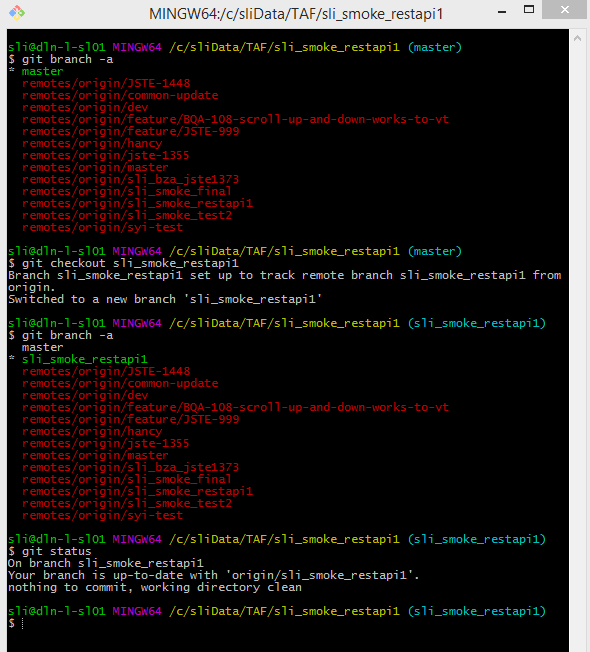Click second-list 'remotes/origin/hancy' entry
Image resolution: width=590 pixels, height=652 pixels.
(92, 432)
